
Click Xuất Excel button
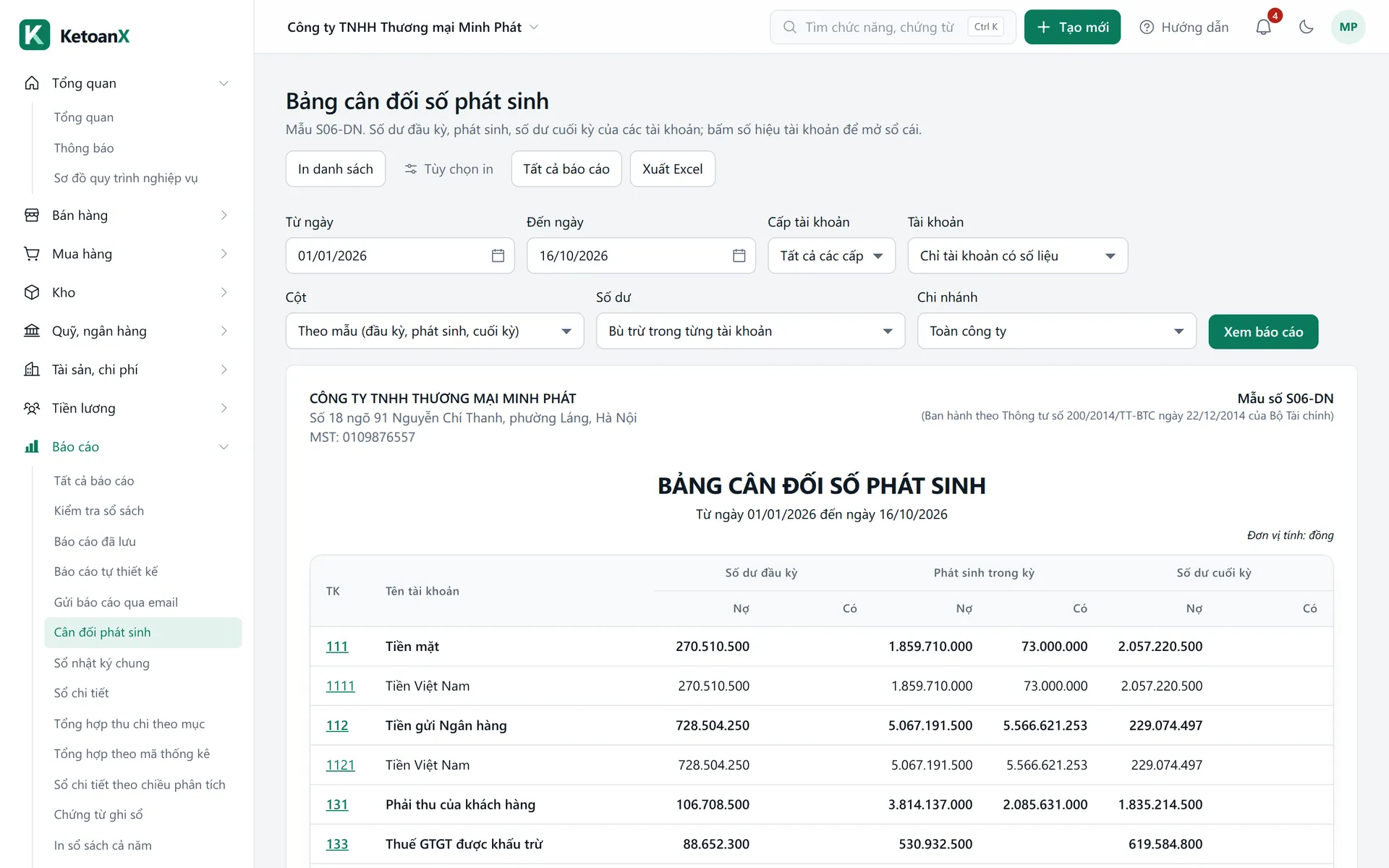tap(672, 169)
